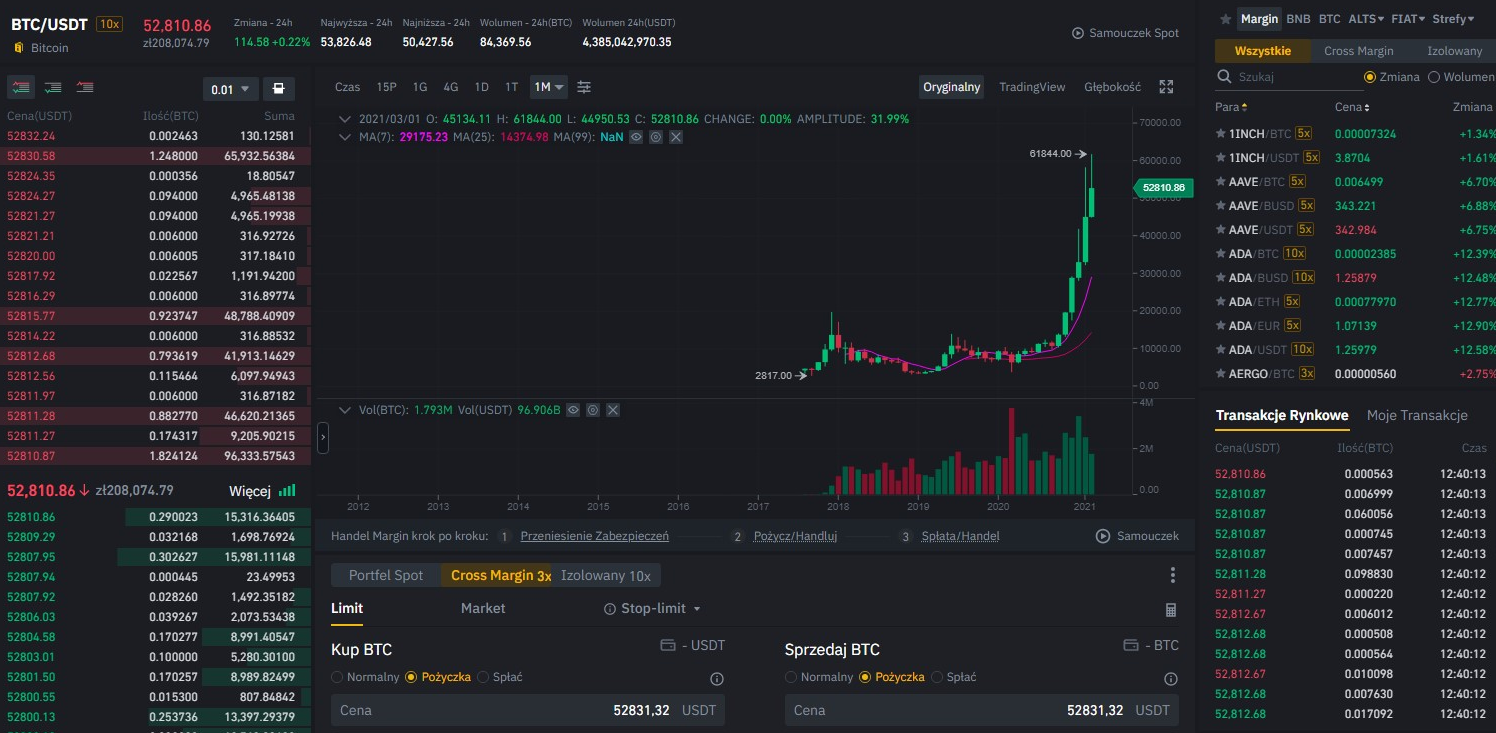Open the MA indicator settings
This screenshot has width=1496, height=733.
pos(655,136)
